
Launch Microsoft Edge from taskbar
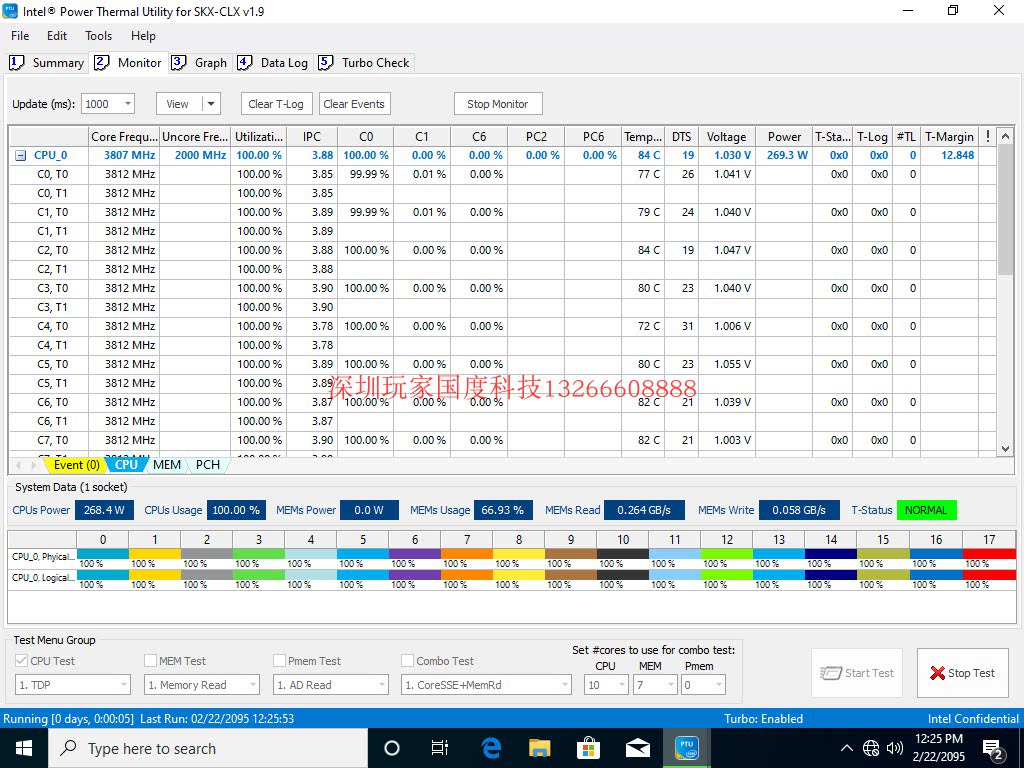coord(490,748)
